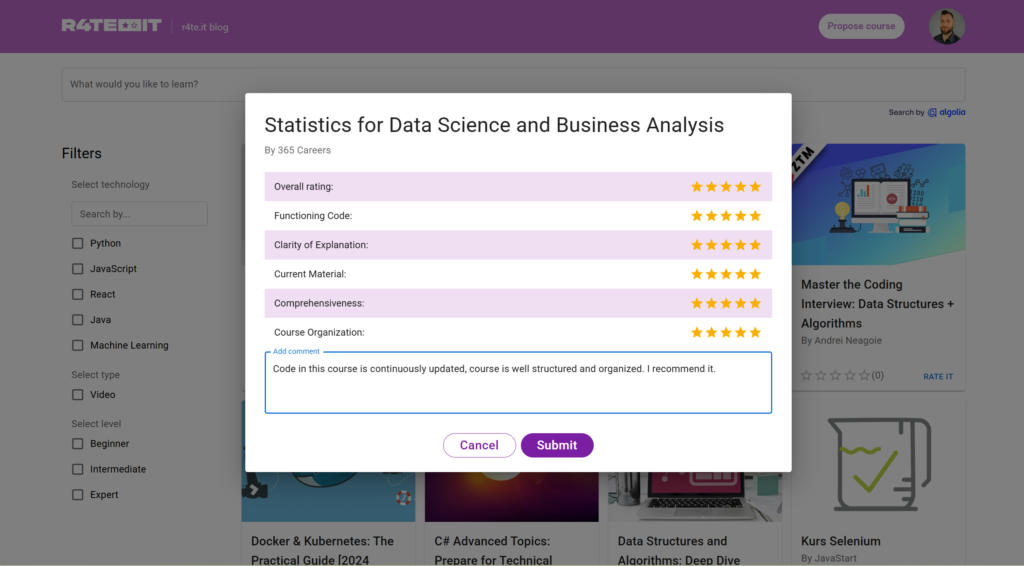The height and width of the screenshot is (566, 1024).
Task: Toggle the Video type checkbox
Action: tap(78, 395)
